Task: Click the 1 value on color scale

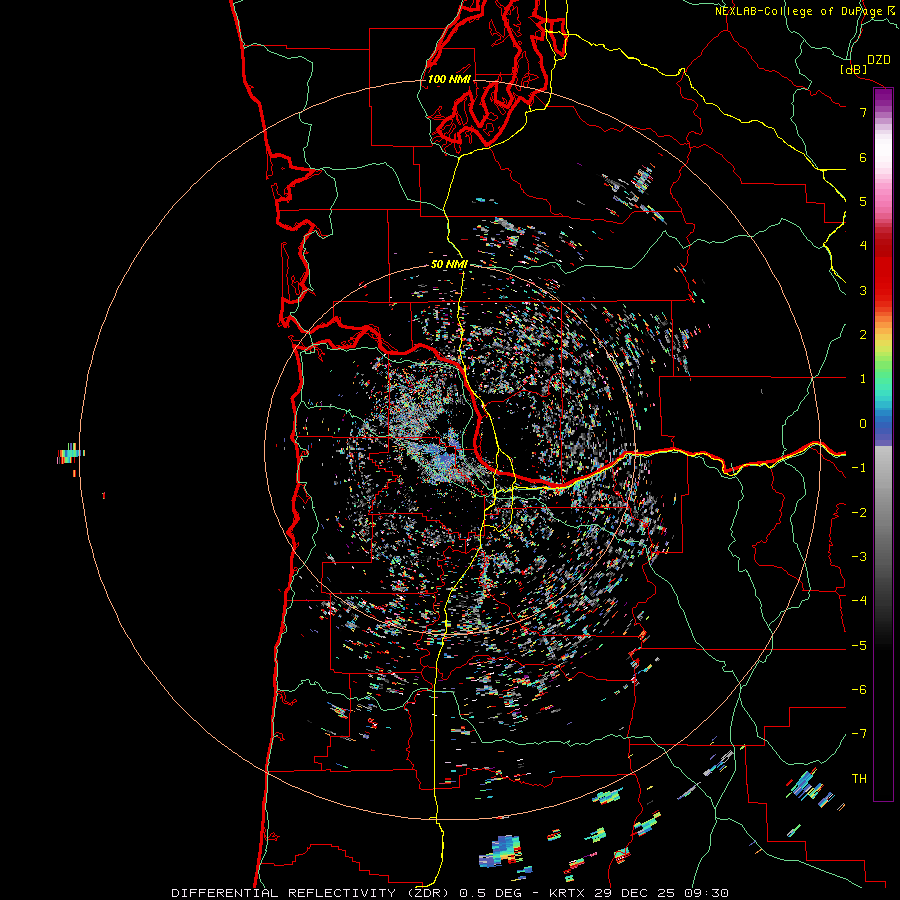Action: tap(863, 379)
